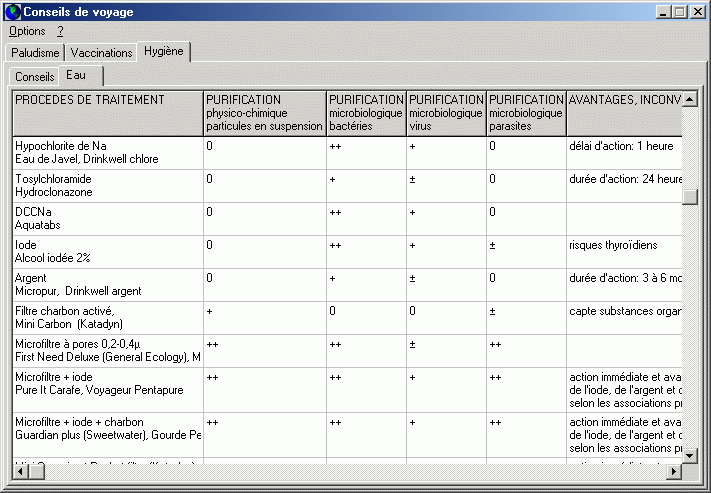Screen dimensions: 711x493
Task: Click the ± parasites cell for Iode
Action: (x=526, y=252)
